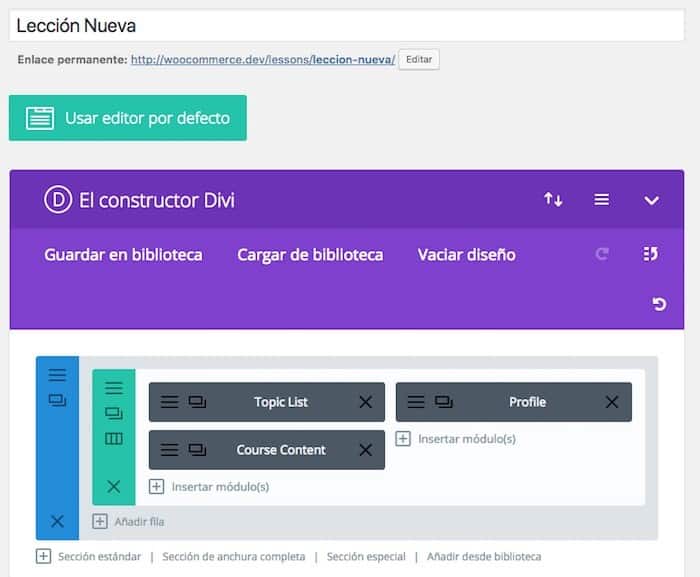
Task: Select the Topic List module label
Action: pos(281,402)
